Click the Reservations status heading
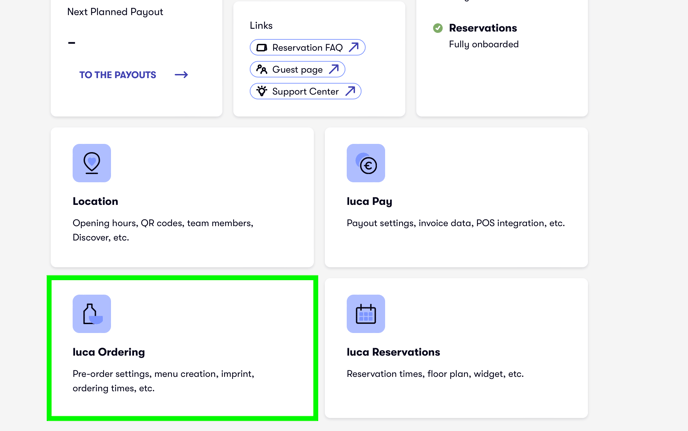 (483, 28)
